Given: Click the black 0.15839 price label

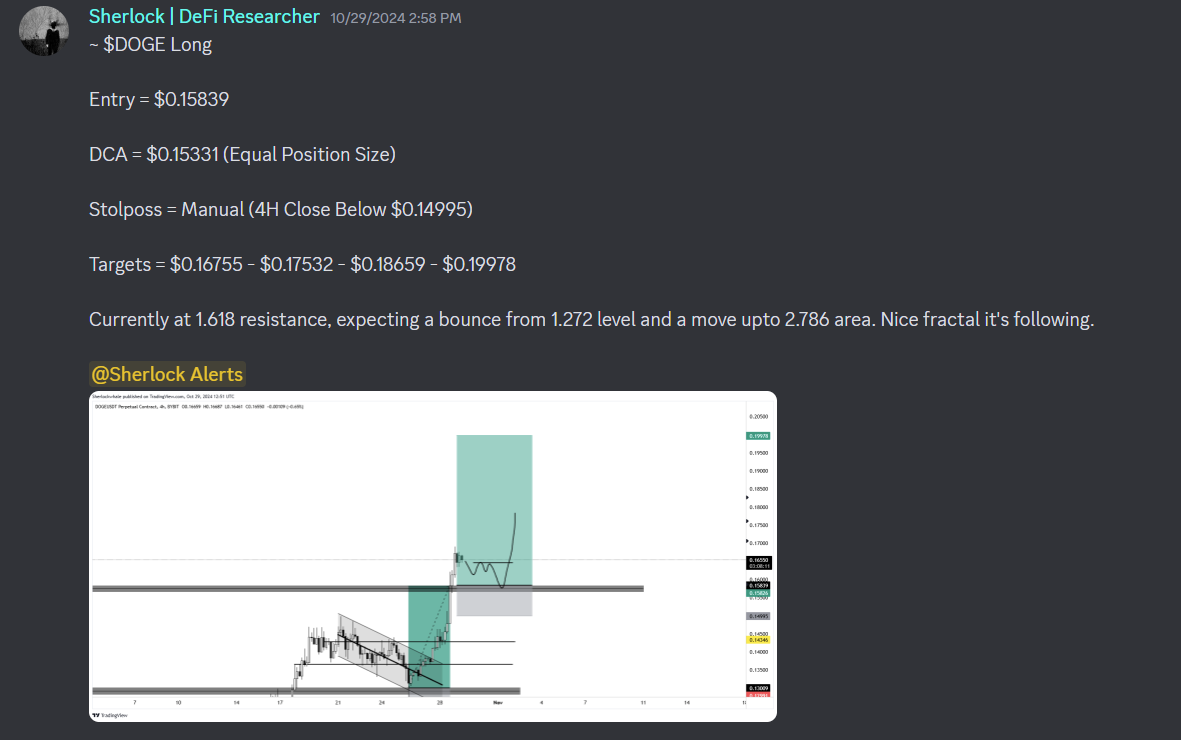Looking at the screenshot, I should pyautogui.click(x=759, y=586).
